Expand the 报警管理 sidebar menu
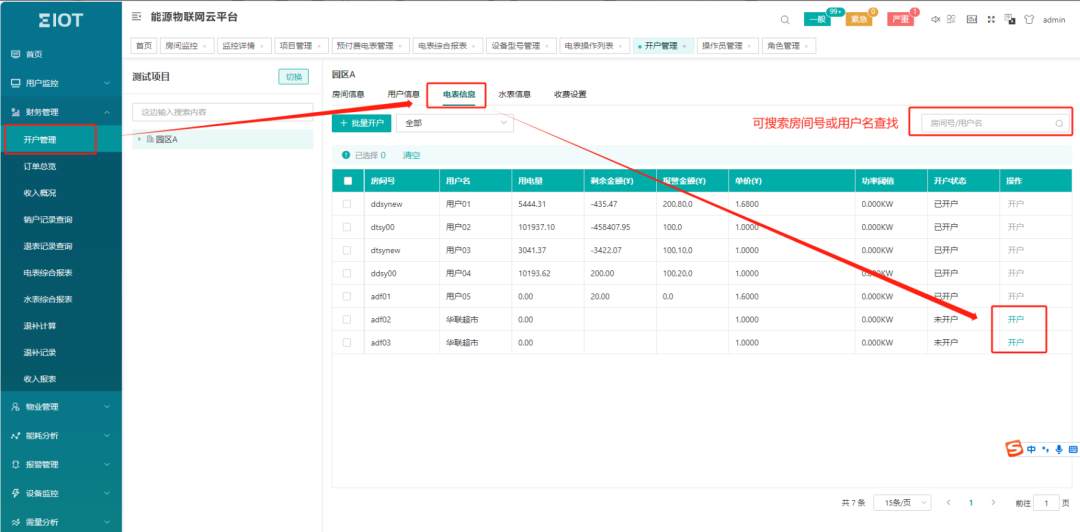1080x532 pixels. pyautogui.click(x=61, y=464)
